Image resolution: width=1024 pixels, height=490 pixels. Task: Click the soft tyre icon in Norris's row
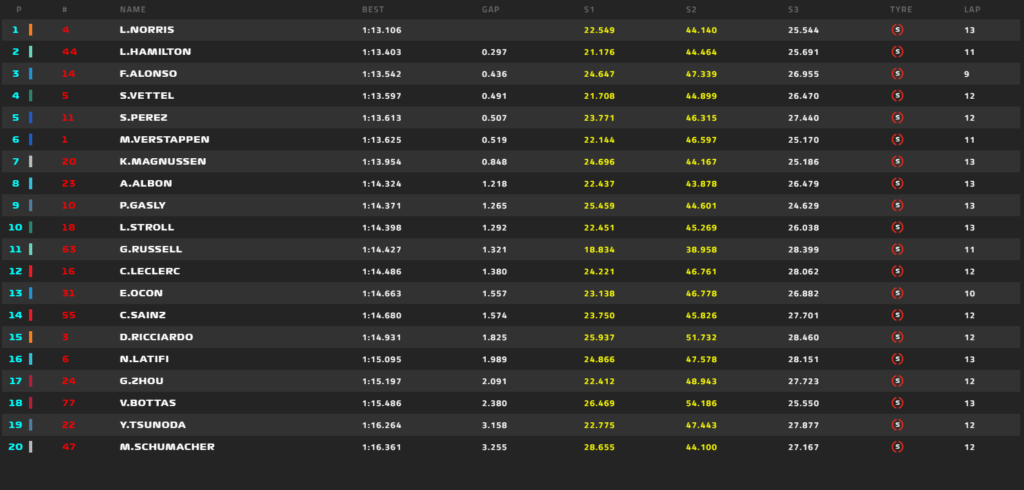click(x=897, y=30)
